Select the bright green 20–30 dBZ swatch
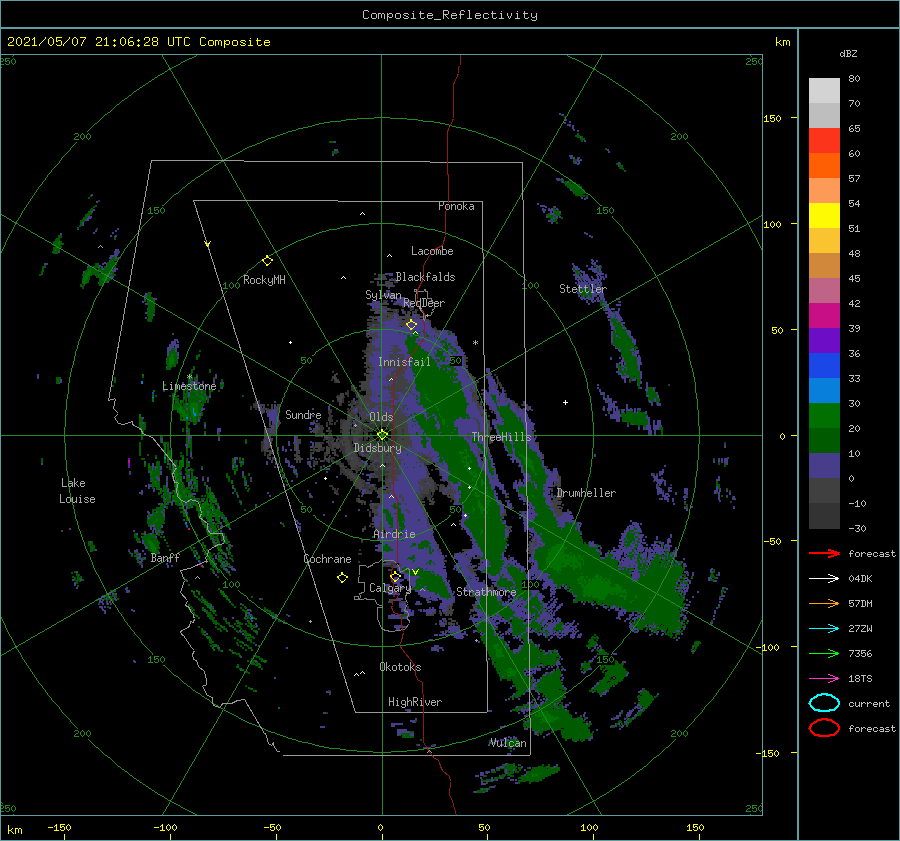This screenshot has height=841, width=900. [824, 416]
